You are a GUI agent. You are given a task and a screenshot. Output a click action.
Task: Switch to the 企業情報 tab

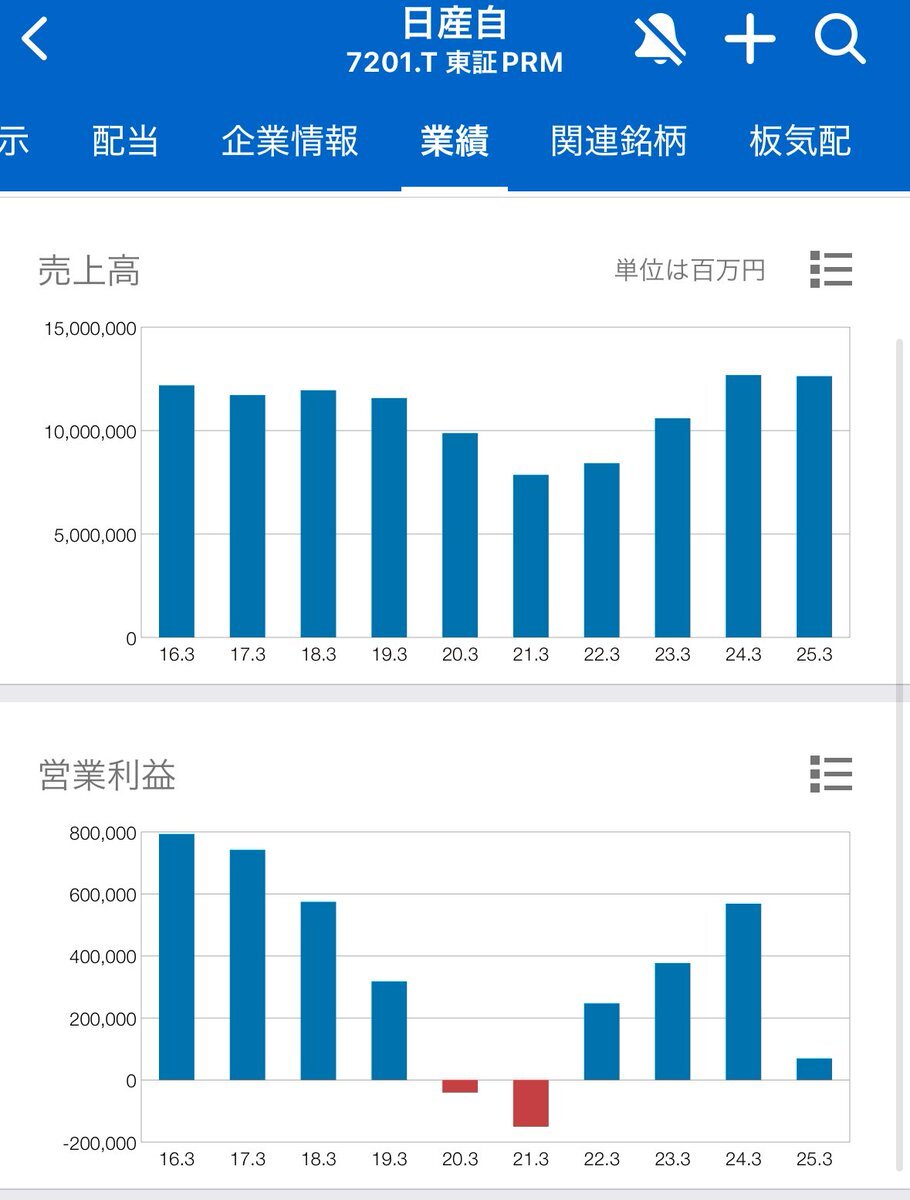click(290, 141)
